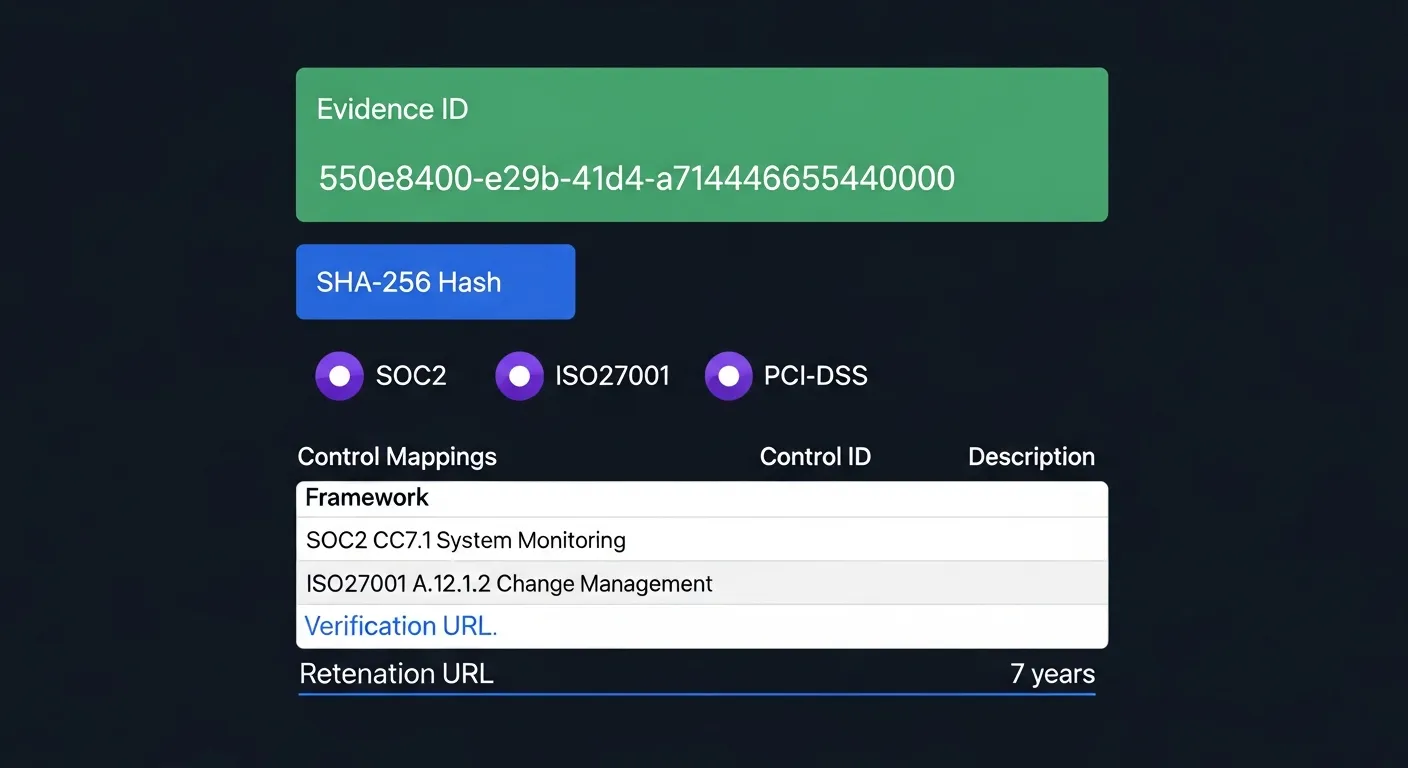The image size is (1408, 768).
Task: Click the Control ID column header
Action: click(815, 456)
